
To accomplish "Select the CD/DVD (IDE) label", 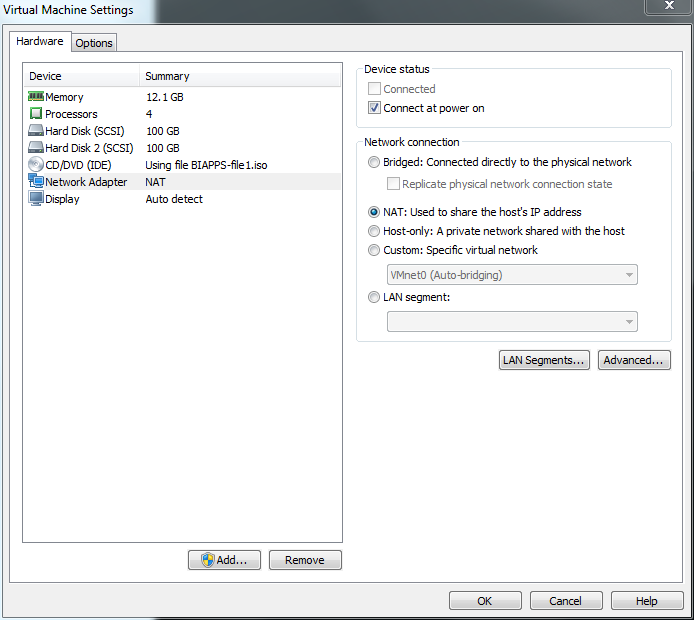I will [x=78, y=165].
